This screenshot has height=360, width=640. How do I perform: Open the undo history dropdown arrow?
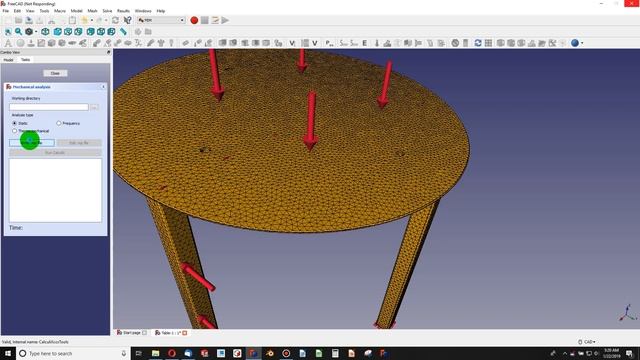click(92, 20)
